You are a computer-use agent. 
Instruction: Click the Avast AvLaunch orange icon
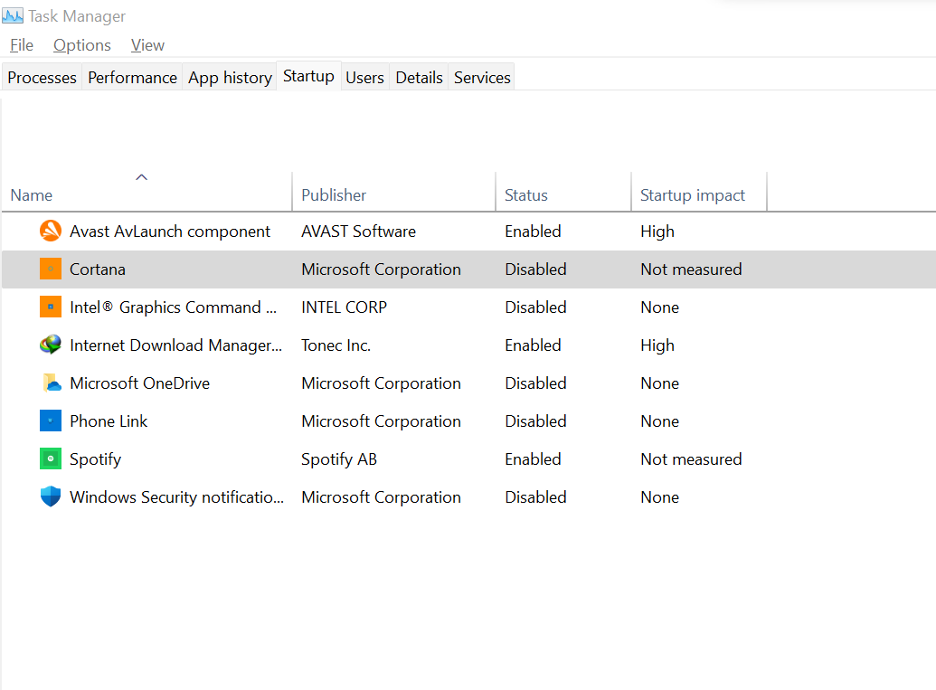click(50, 231)
